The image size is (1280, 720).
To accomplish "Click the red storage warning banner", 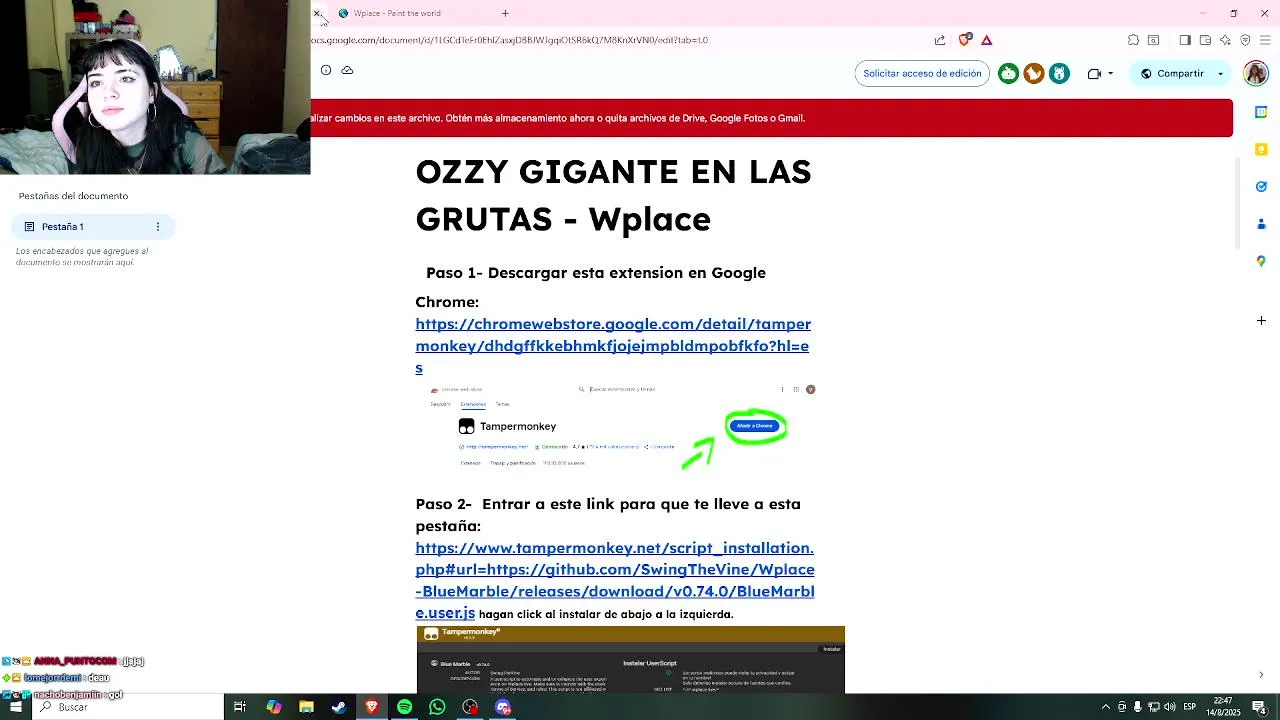I will click(x=771, y=118).
